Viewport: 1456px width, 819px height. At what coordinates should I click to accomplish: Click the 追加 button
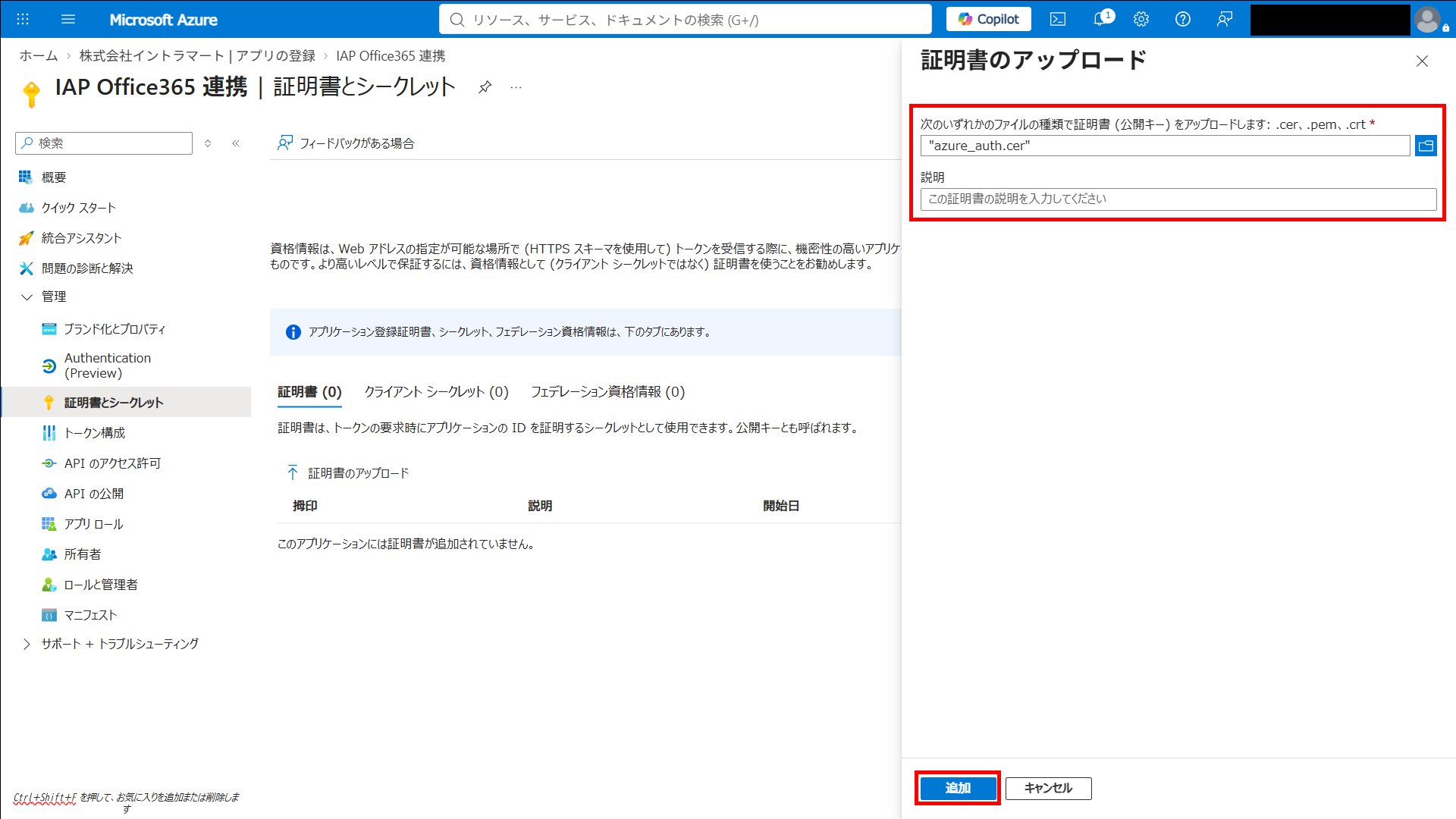[x=958, y=789]
